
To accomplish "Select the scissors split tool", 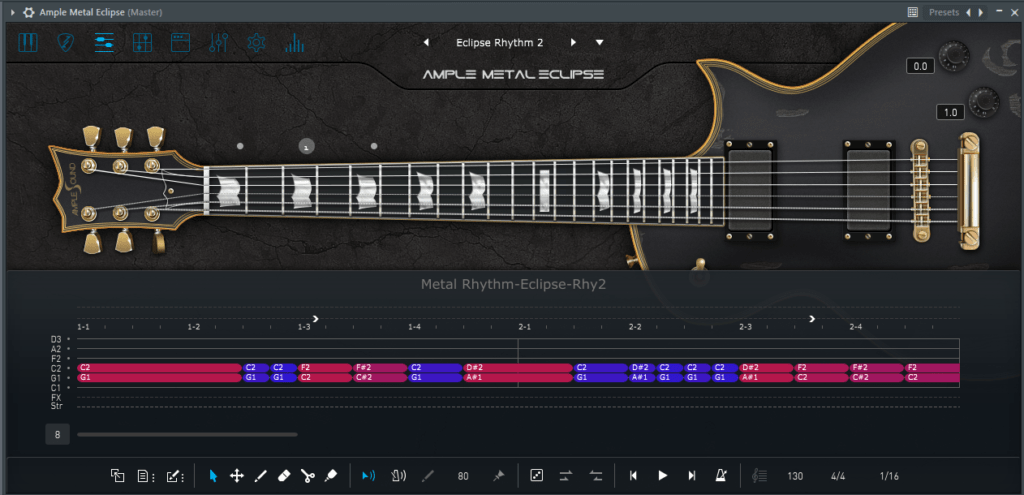I will [307, 476].
